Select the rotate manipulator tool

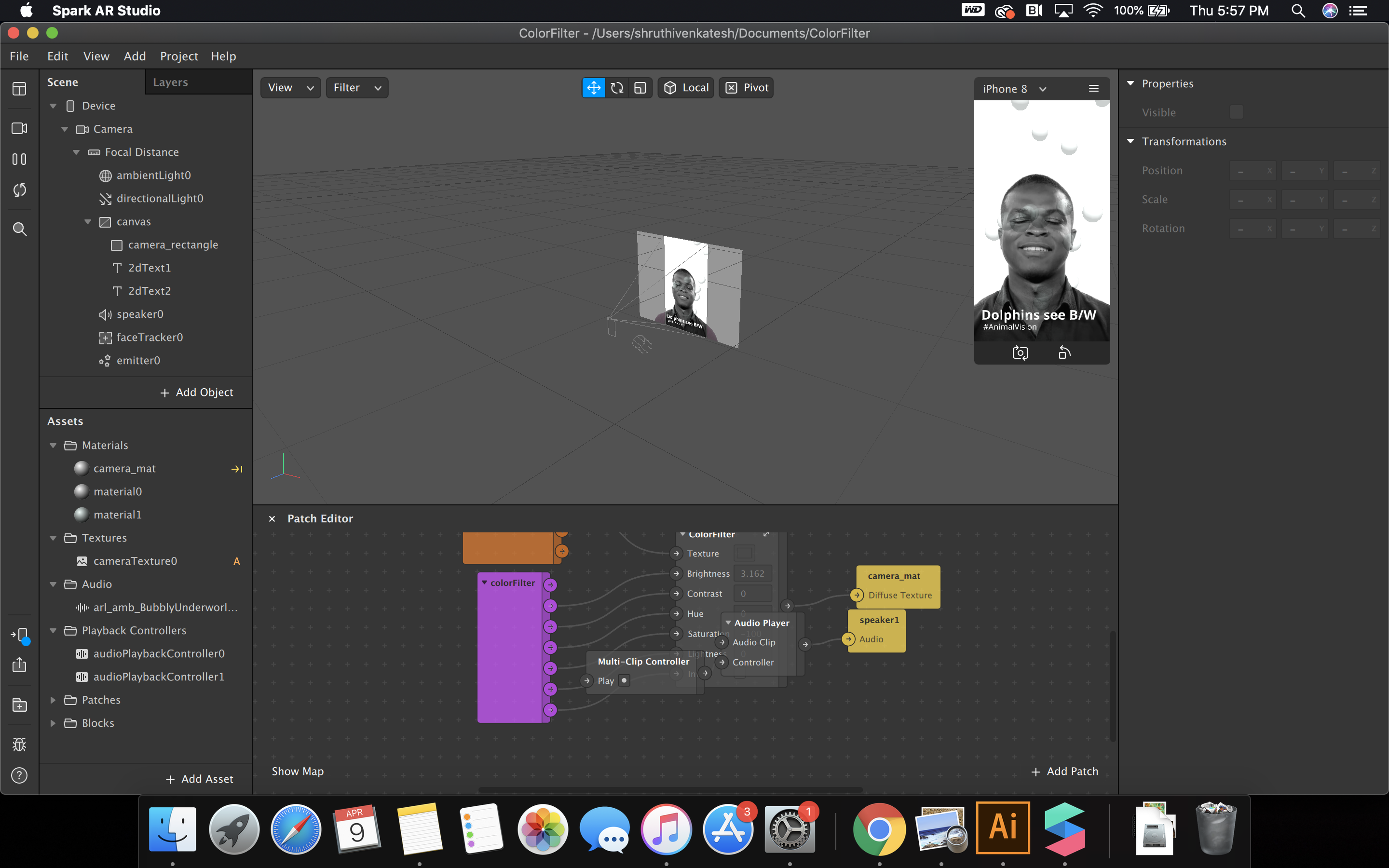(x=617, y=88)
